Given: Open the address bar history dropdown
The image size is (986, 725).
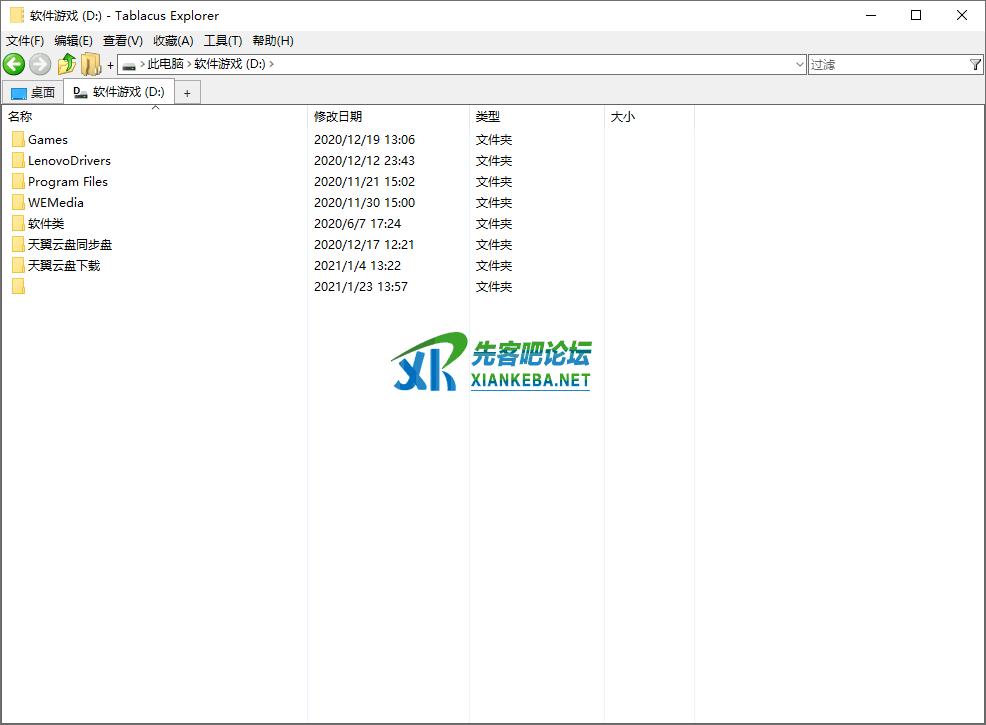Looking at the screenshot, I should pyautogui.click(x=799, y=65).
